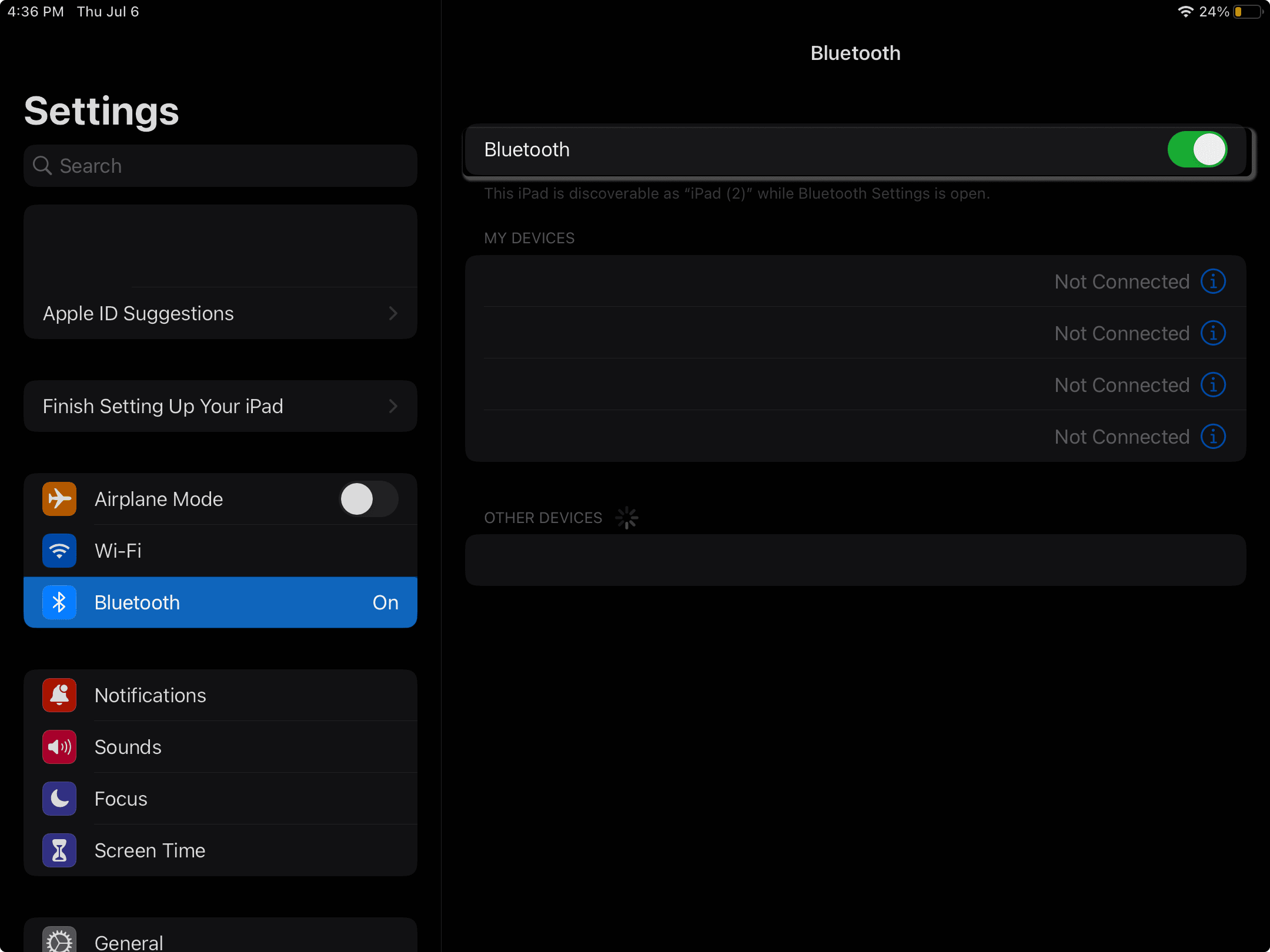This screenshot has height=952, width=1270.
Task: Tap the Screen Time hourglass icon
Action: [59, 850]
